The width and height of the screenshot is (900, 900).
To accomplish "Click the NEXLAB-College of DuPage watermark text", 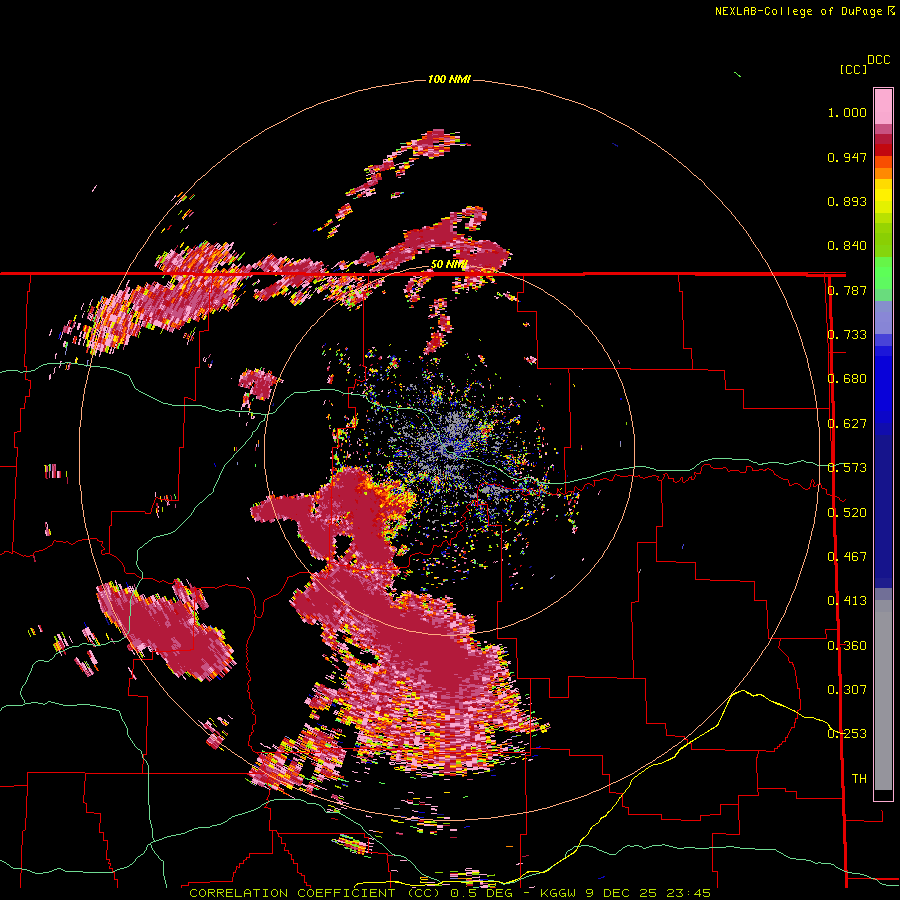I will (798, 11).
